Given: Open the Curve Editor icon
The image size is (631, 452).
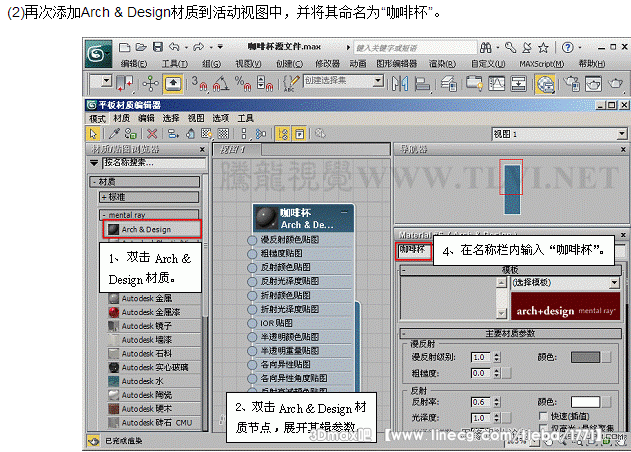Looking at the screenshot, I should click(496, 84).
